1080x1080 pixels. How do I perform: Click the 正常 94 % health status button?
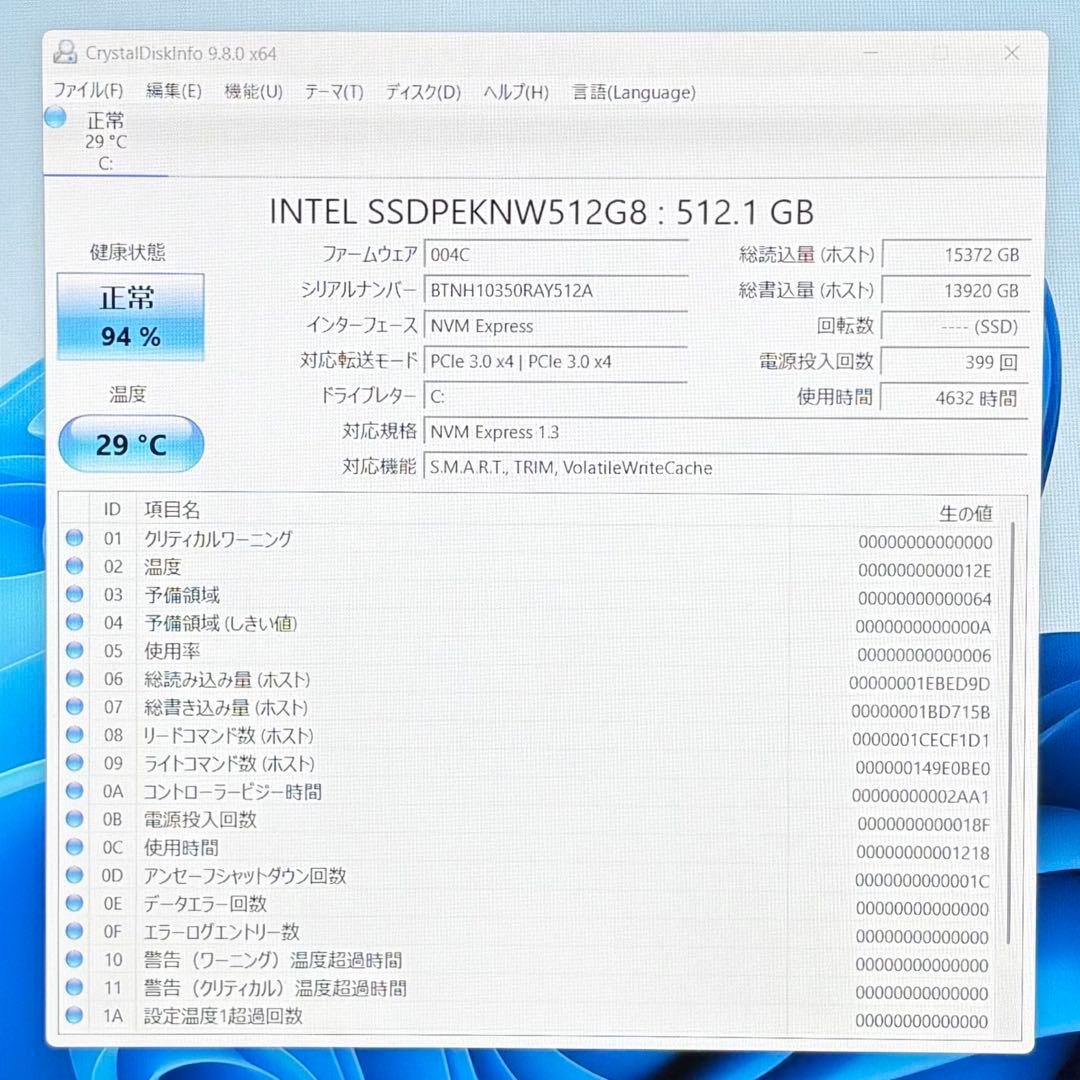[130, 317]
